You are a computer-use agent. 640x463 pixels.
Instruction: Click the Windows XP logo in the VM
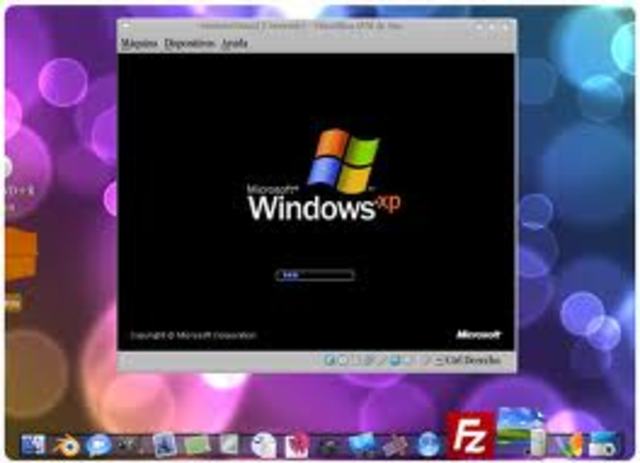[x=324, y=175]
